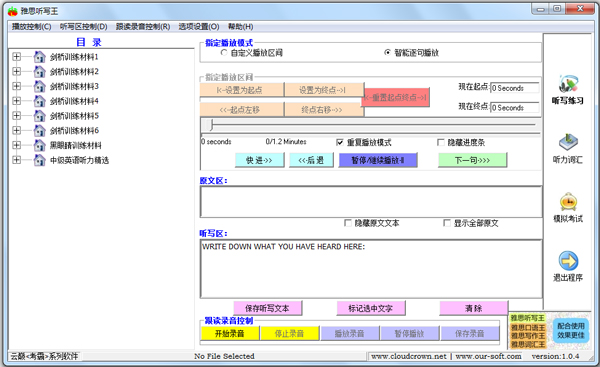
Task: Open the 听写练习 dictation practice icon
Action: point(568,84)
